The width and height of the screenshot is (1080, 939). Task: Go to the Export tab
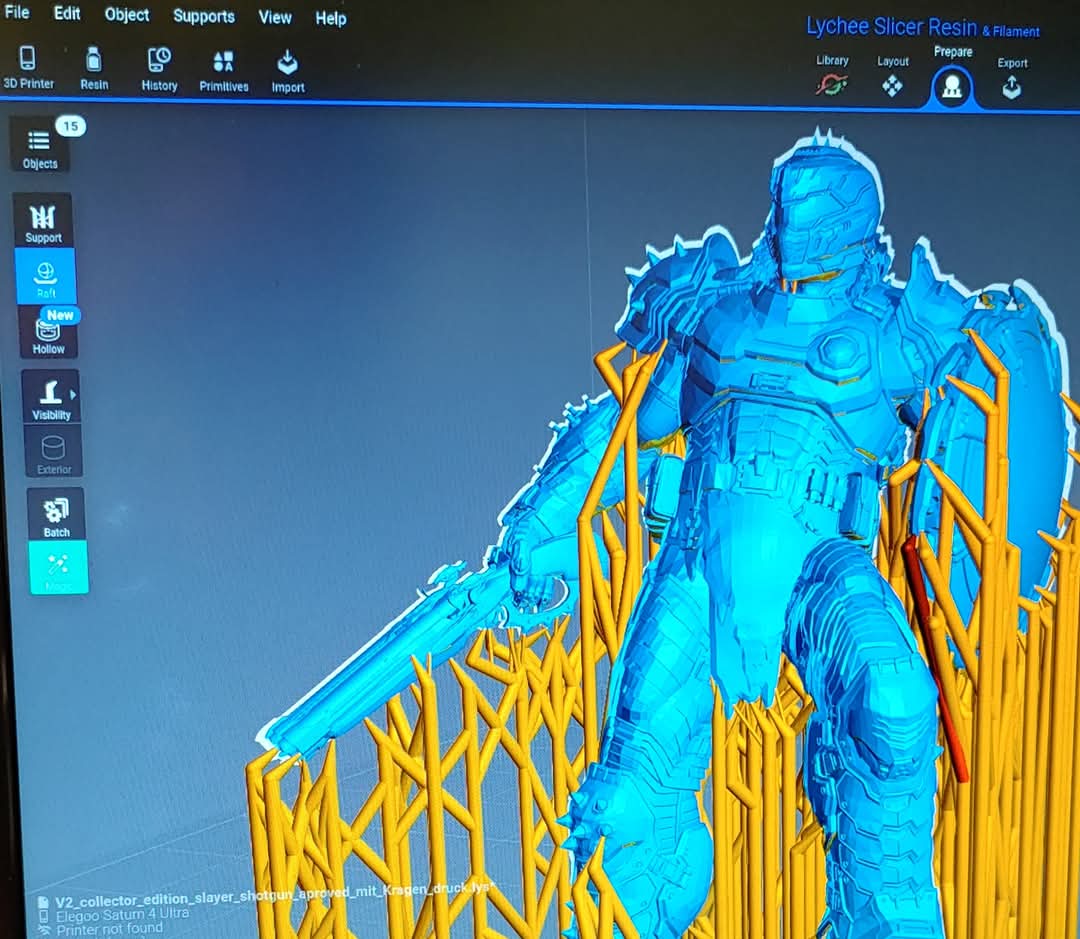pyautogui.click(x=1012, y=78)
